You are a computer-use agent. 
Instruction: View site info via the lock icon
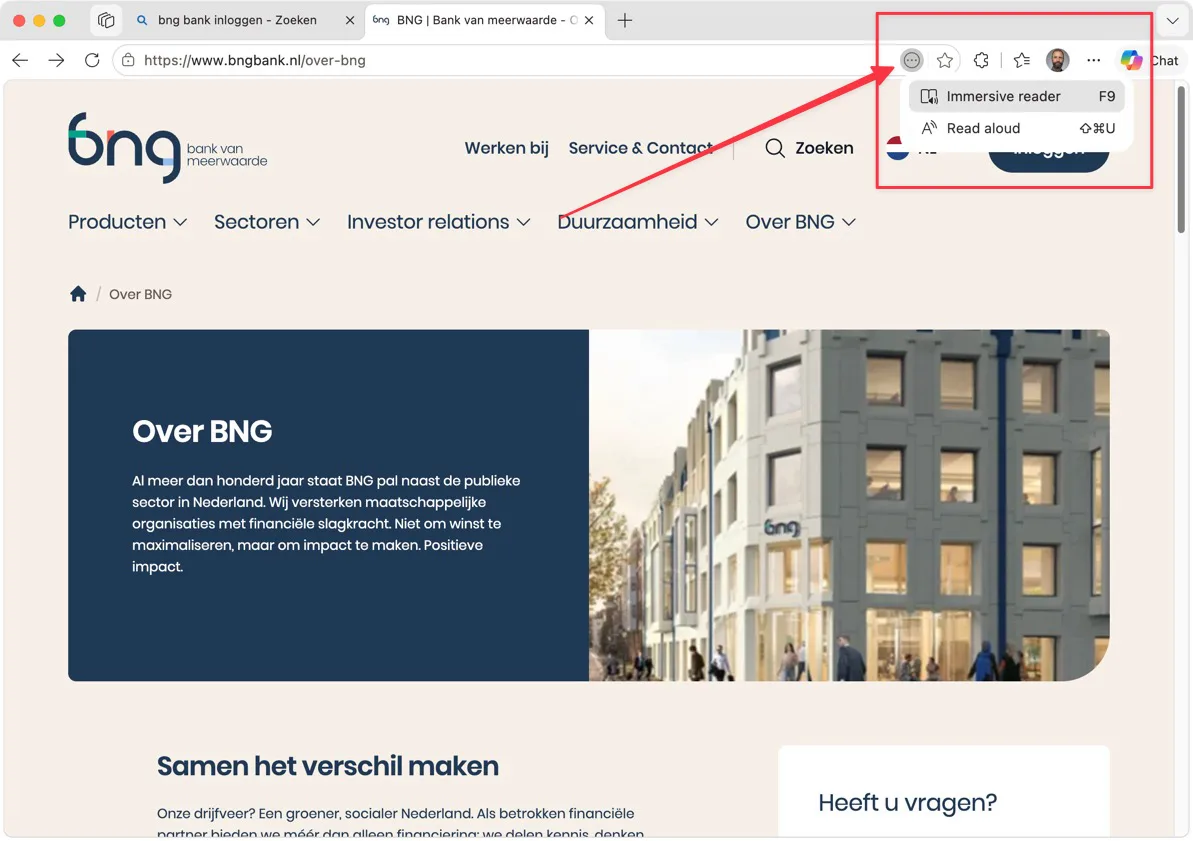[129, 60]
